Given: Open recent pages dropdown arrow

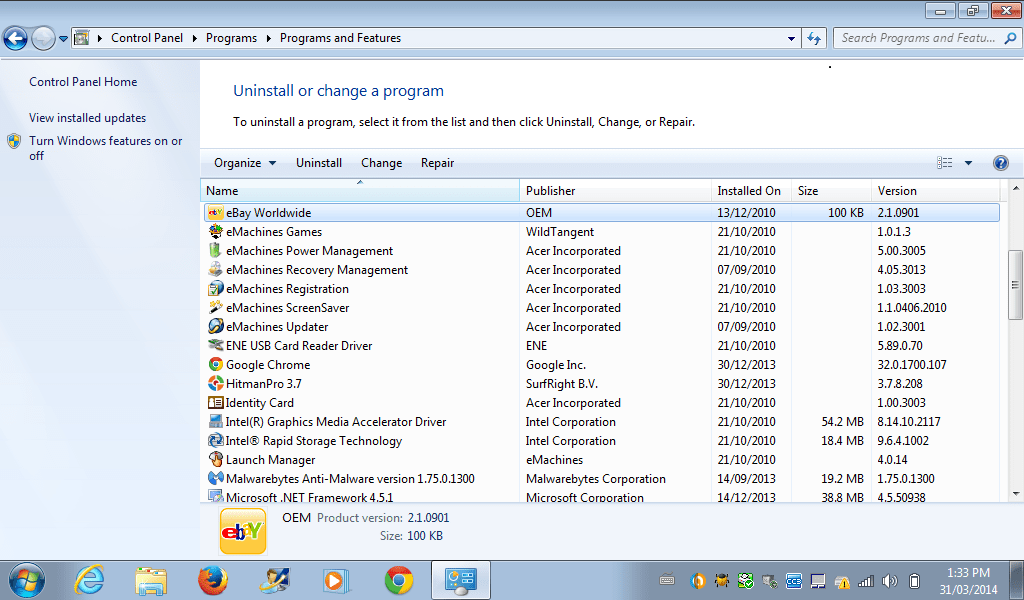Looking at the screenshot, I should [63, 39].
